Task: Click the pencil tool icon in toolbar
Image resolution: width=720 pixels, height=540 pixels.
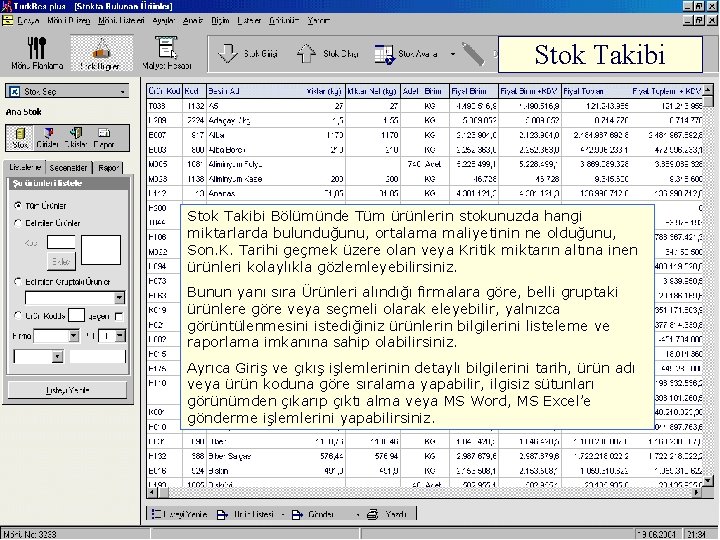Action: pos(473,54)
